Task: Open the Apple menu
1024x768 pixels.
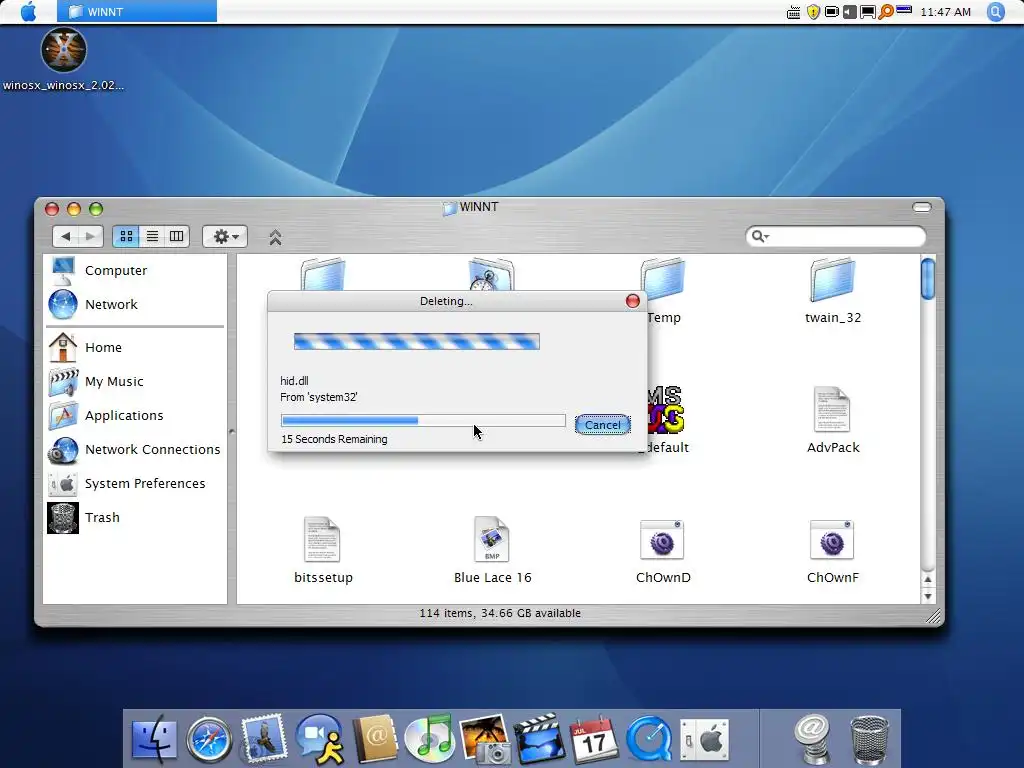Action: [28, 12]
